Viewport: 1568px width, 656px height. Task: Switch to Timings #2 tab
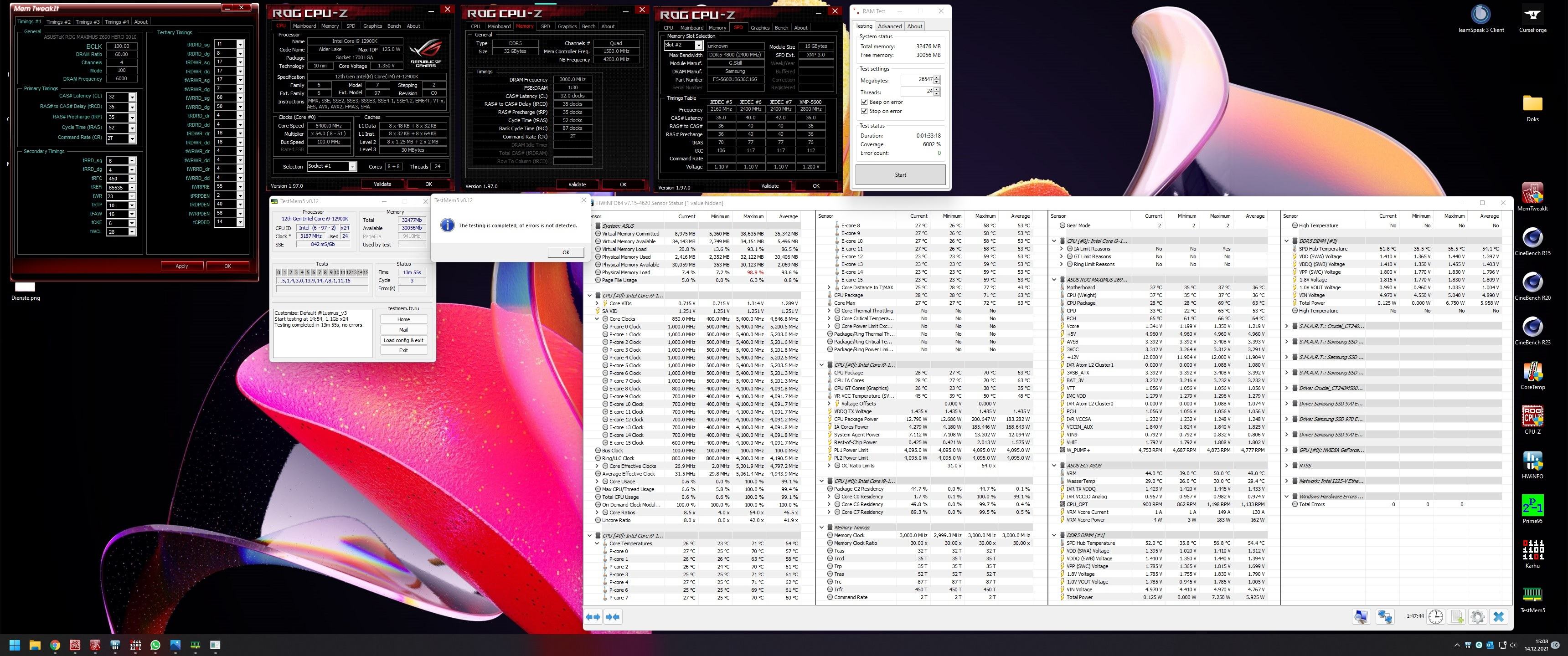point(58,21)
